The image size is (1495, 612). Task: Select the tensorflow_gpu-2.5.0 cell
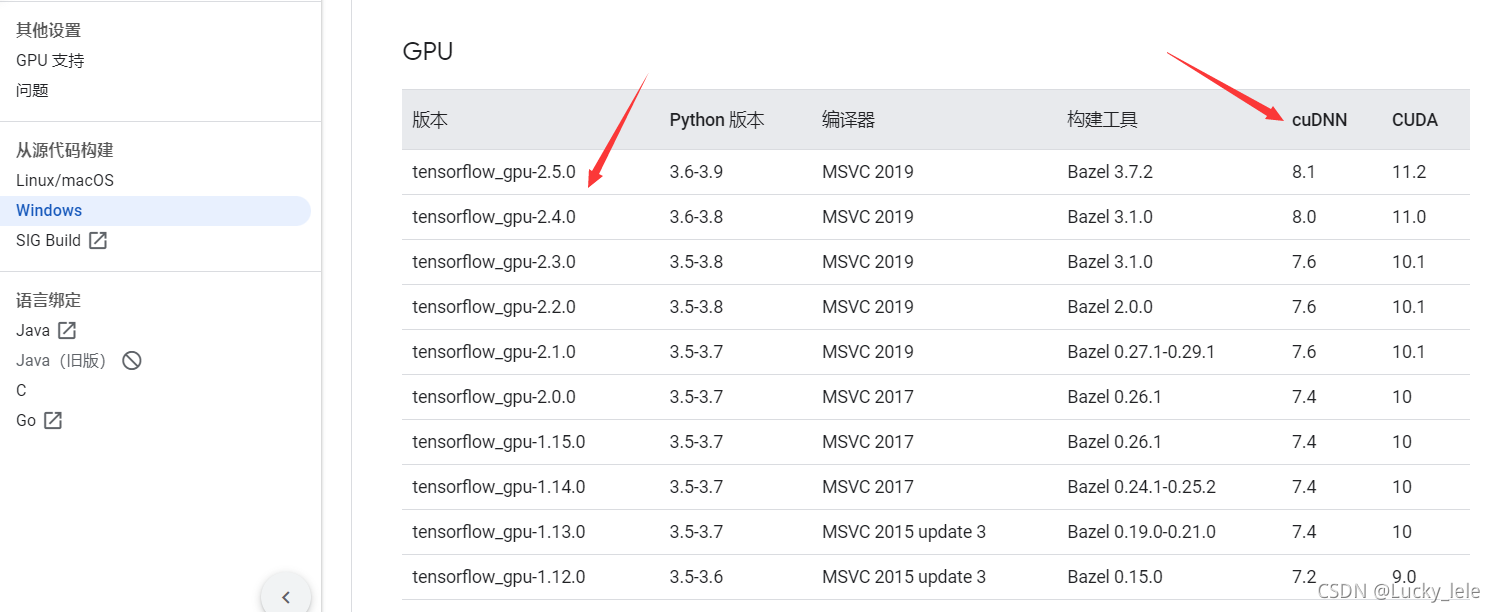[x=494, y=172]
